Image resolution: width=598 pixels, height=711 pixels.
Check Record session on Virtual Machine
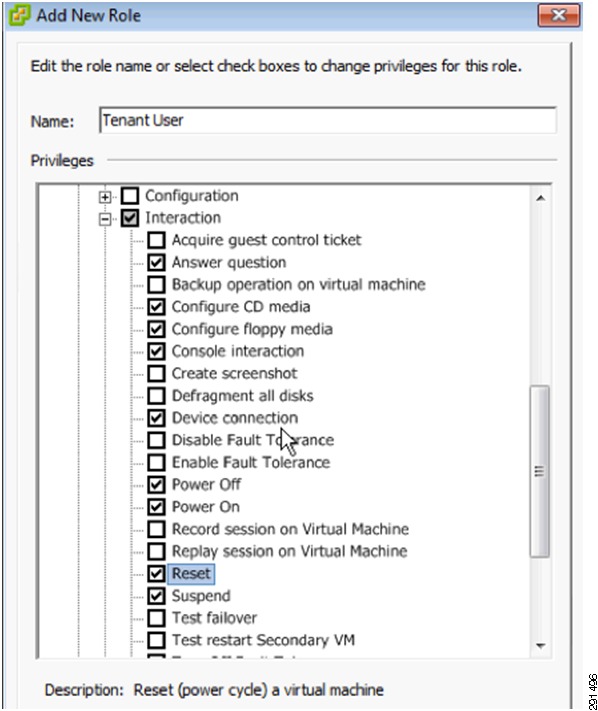tap(156, 529)
